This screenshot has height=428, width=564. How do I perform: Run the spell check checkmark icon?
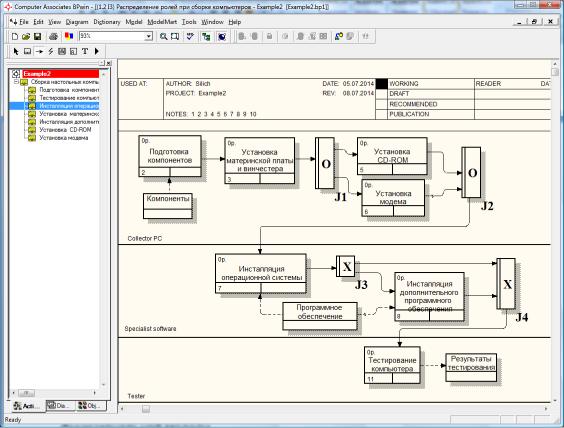click(190, 36)
